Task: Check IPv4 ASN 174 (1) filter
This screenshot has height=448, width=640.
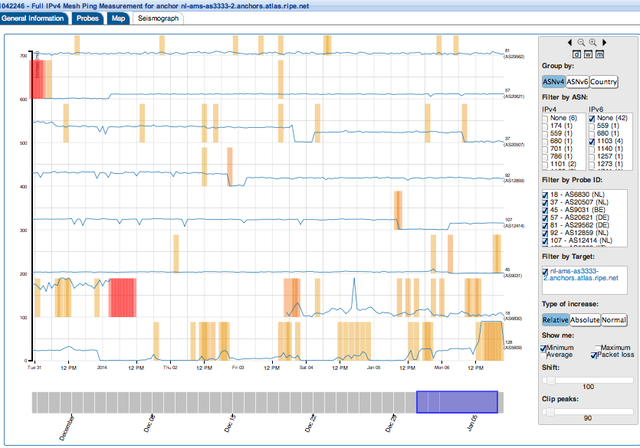Action: point(545,126)
